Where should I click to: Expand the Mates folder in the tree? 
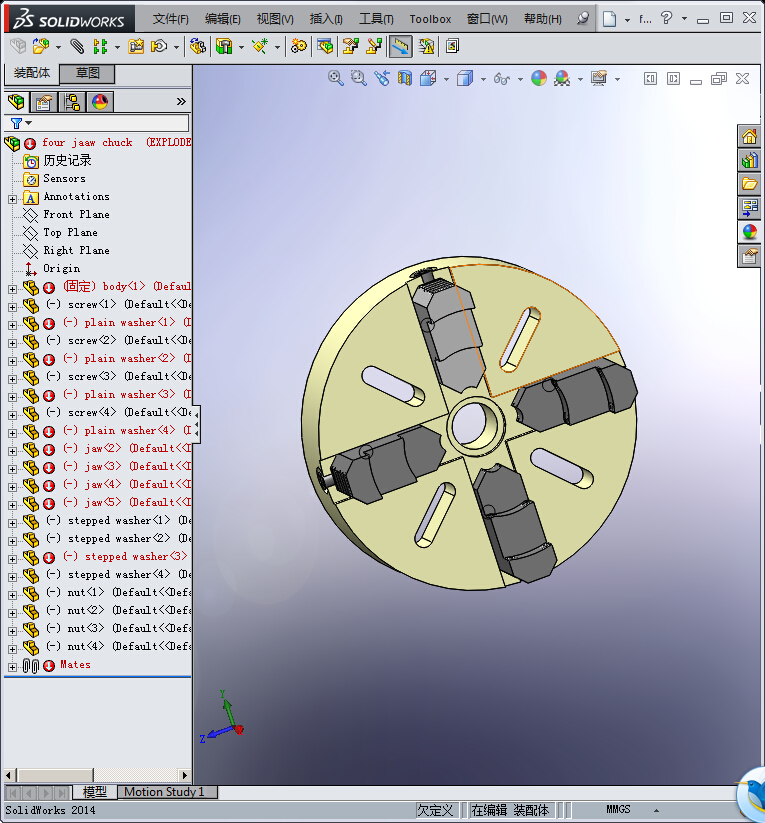tap(12, 666)
